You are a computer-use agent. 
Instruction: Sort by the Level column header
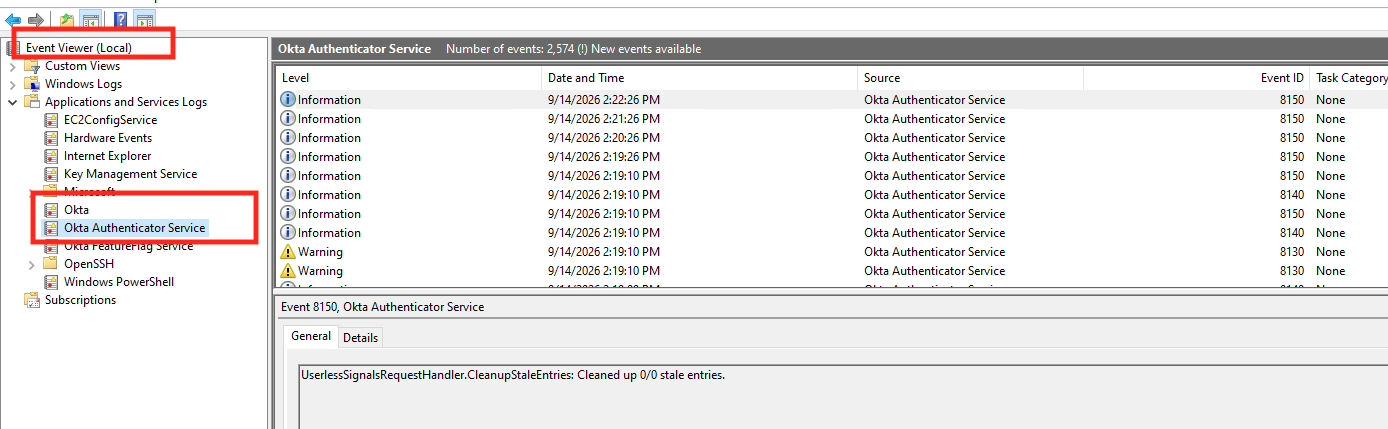pos(408,78)
